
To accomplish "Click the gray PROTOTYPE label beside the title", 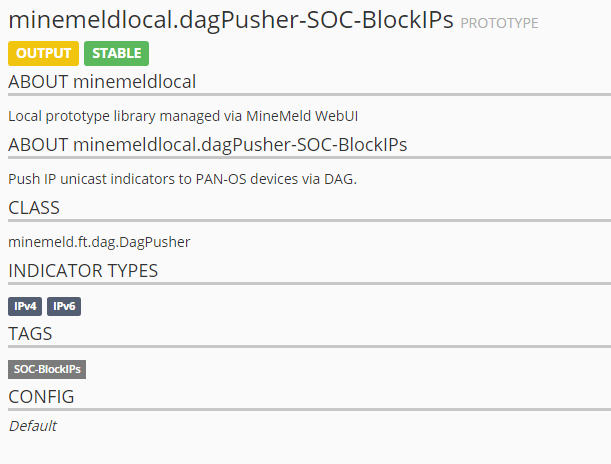I will pos(499,23).
